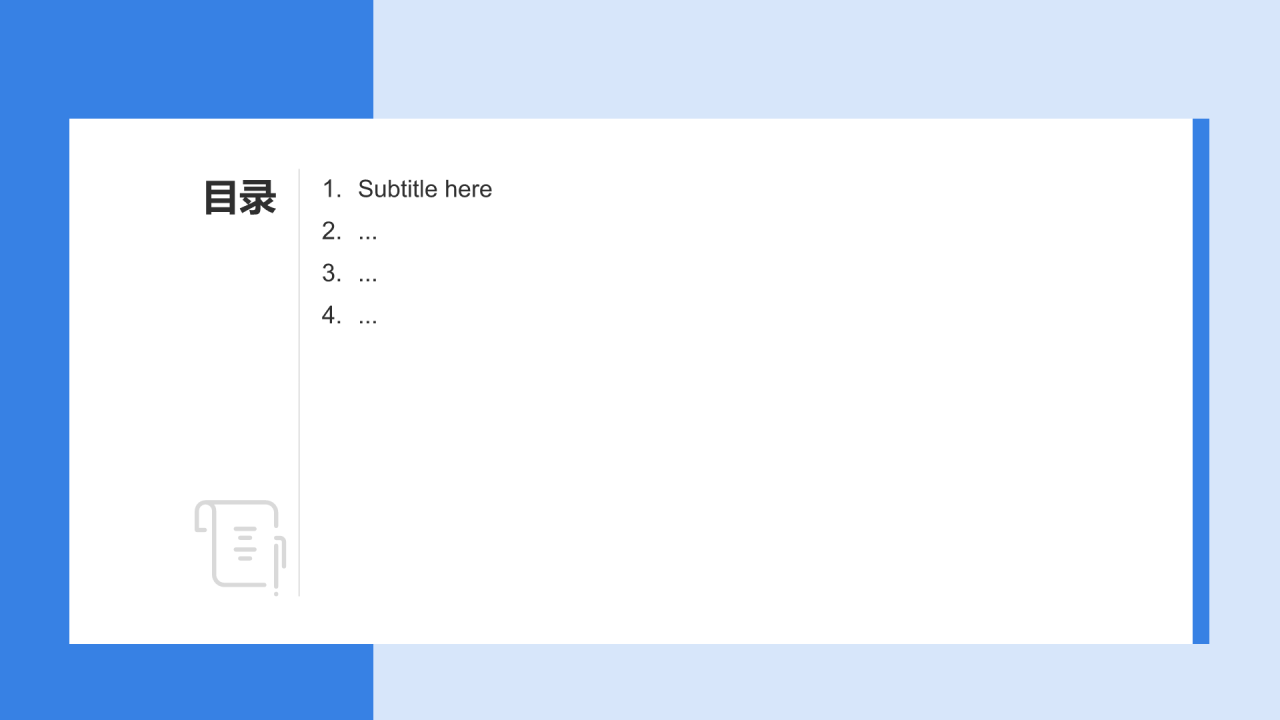Click the dark blue area beneath the white card

[186, 682]
